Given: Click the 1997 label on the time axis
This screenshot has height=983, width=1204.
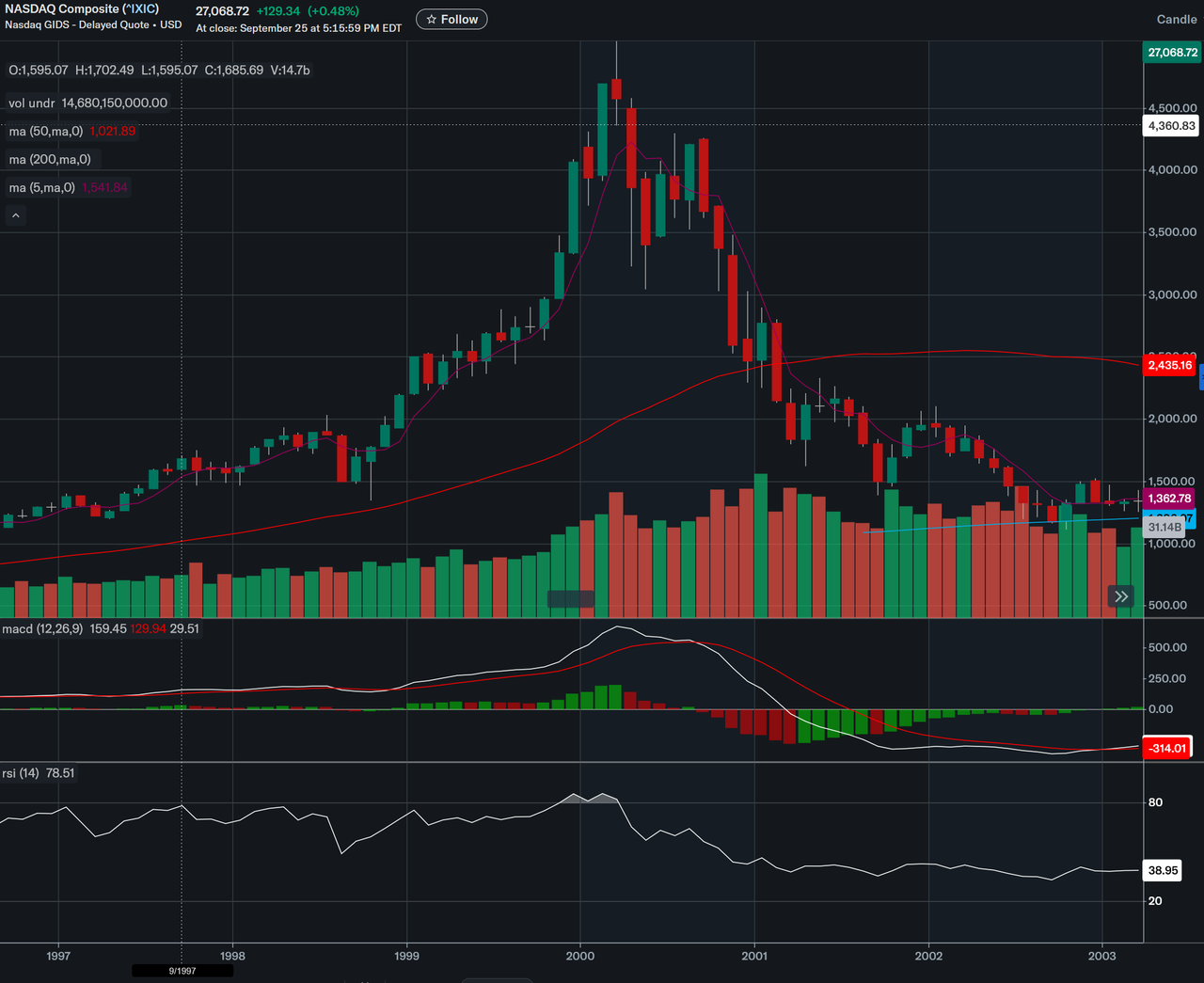Looking at the screenshot, I should [x=58, y=956].
